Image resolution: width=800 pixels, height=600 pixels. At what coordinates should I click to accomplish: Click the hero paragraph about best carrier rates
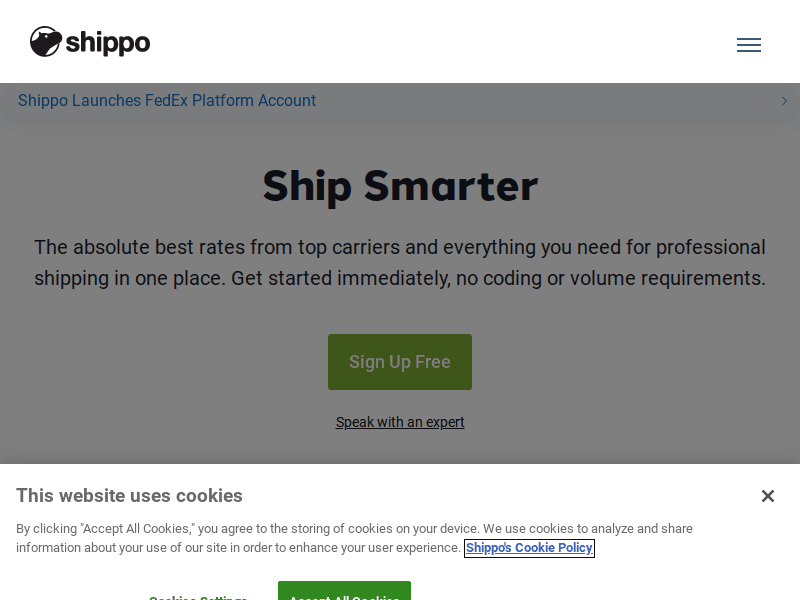pos(400,262)
